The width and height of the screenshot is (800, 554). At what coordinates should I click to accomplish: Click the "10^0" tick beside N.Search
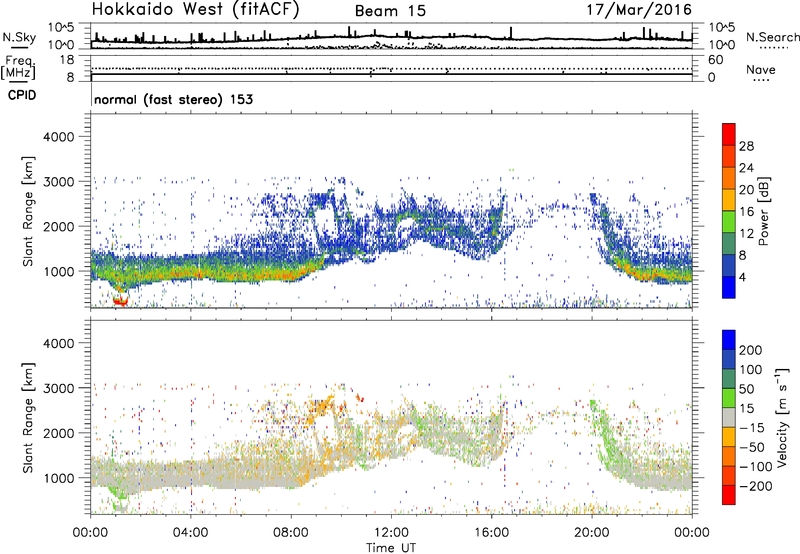[x=721, y=45]
